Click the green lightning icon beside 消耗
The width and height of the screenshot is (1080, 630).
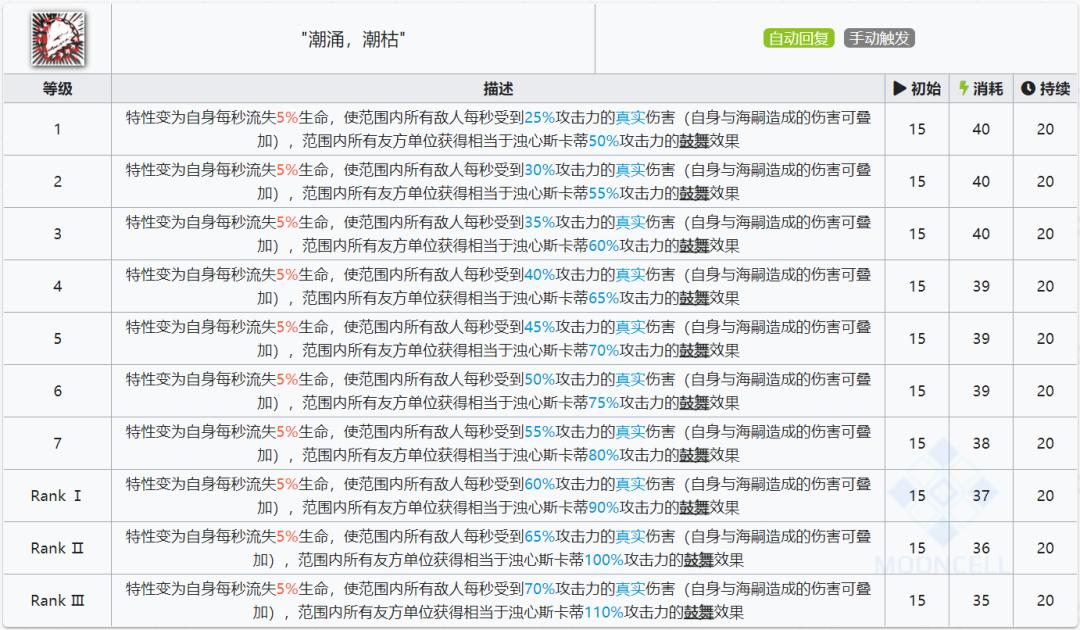[x=963, y=88]
